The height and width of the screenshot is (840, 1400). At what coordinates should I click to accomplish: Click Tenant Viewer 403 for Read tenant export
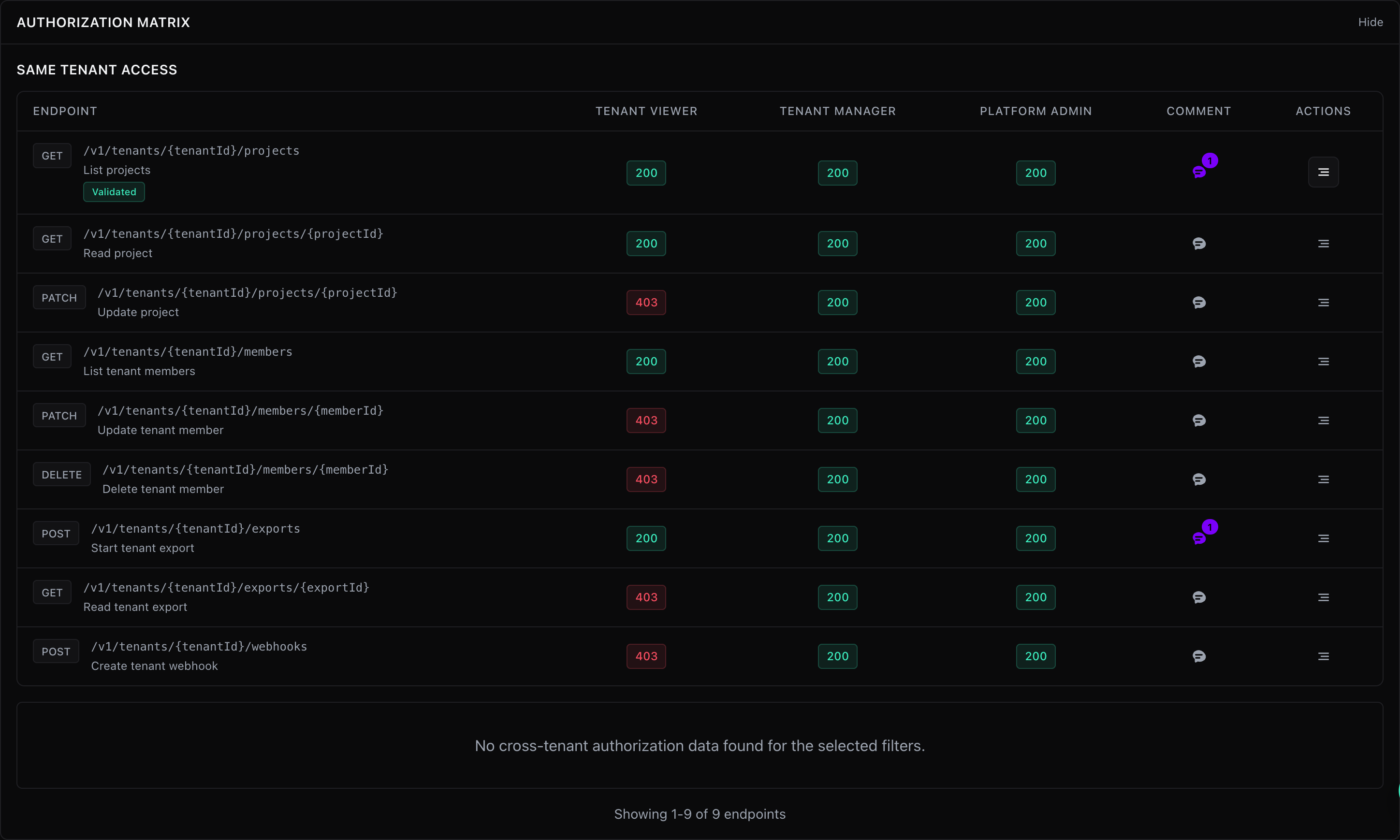click(x=646, y=597)
